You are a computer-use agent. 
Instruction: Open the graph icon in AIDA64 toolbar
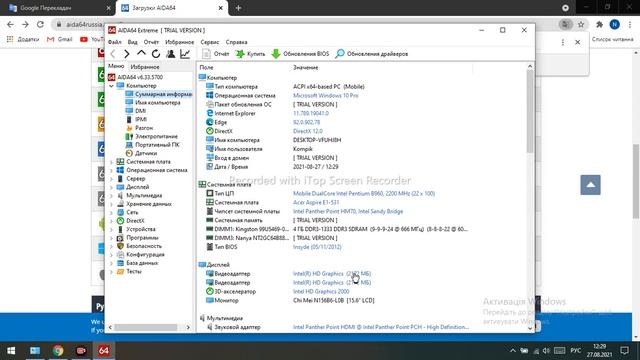(x=185, y=54)
